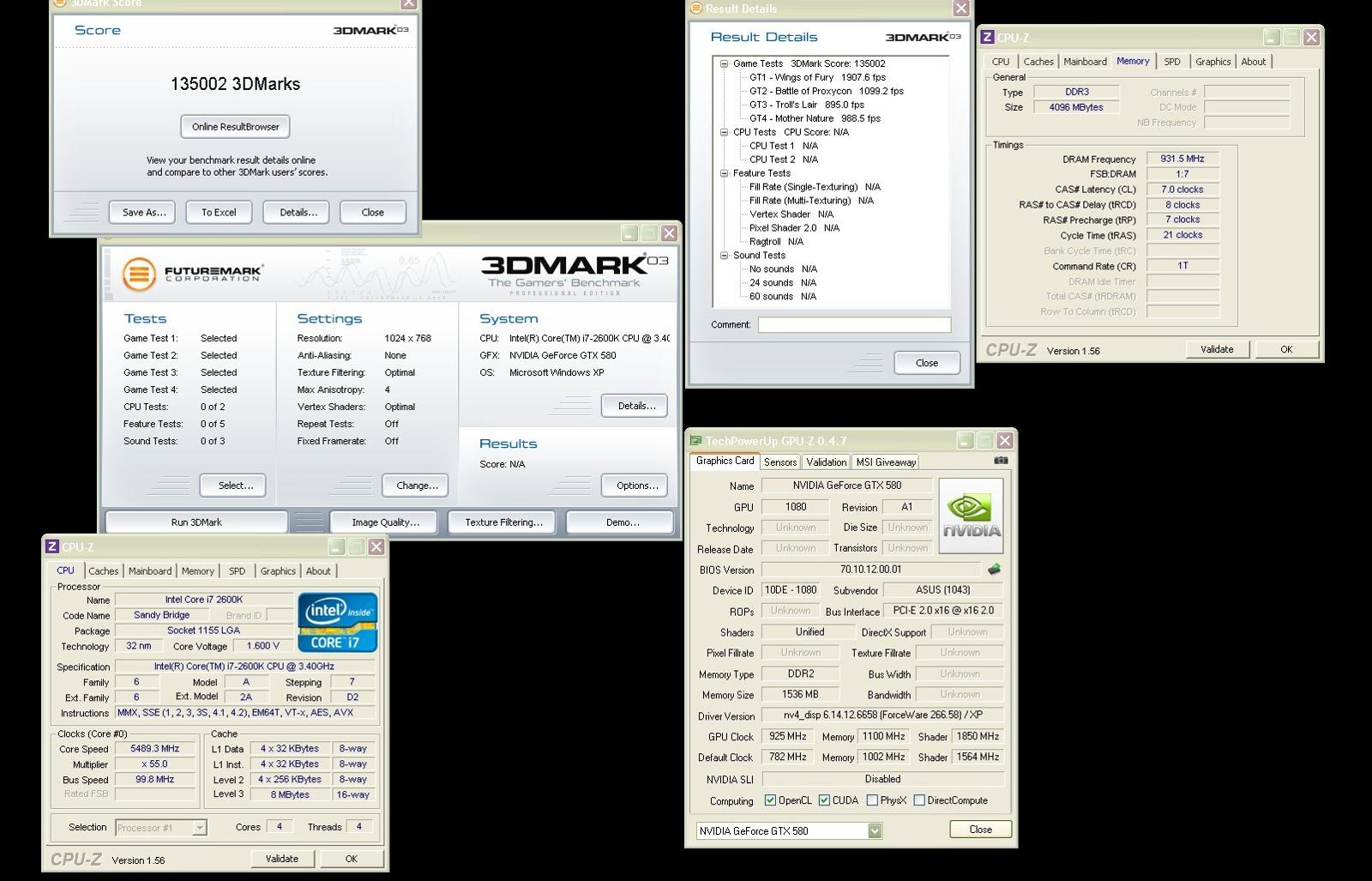Enable the DirectCompute checkbox in GPU-Z

(919, 800)
